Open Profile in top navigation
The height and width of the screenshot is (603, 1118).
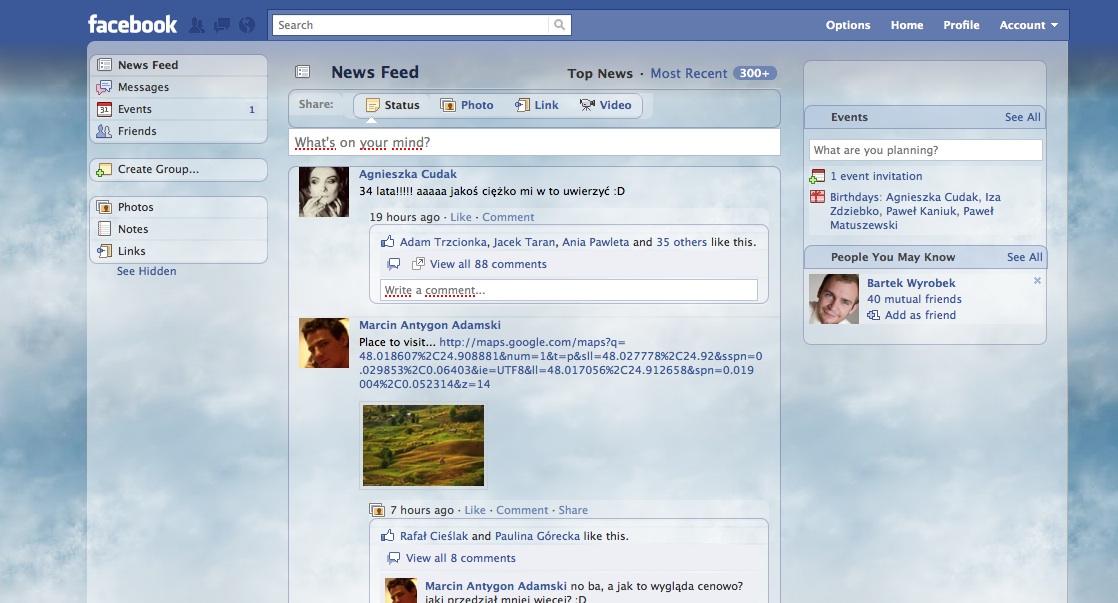(961, 25)
